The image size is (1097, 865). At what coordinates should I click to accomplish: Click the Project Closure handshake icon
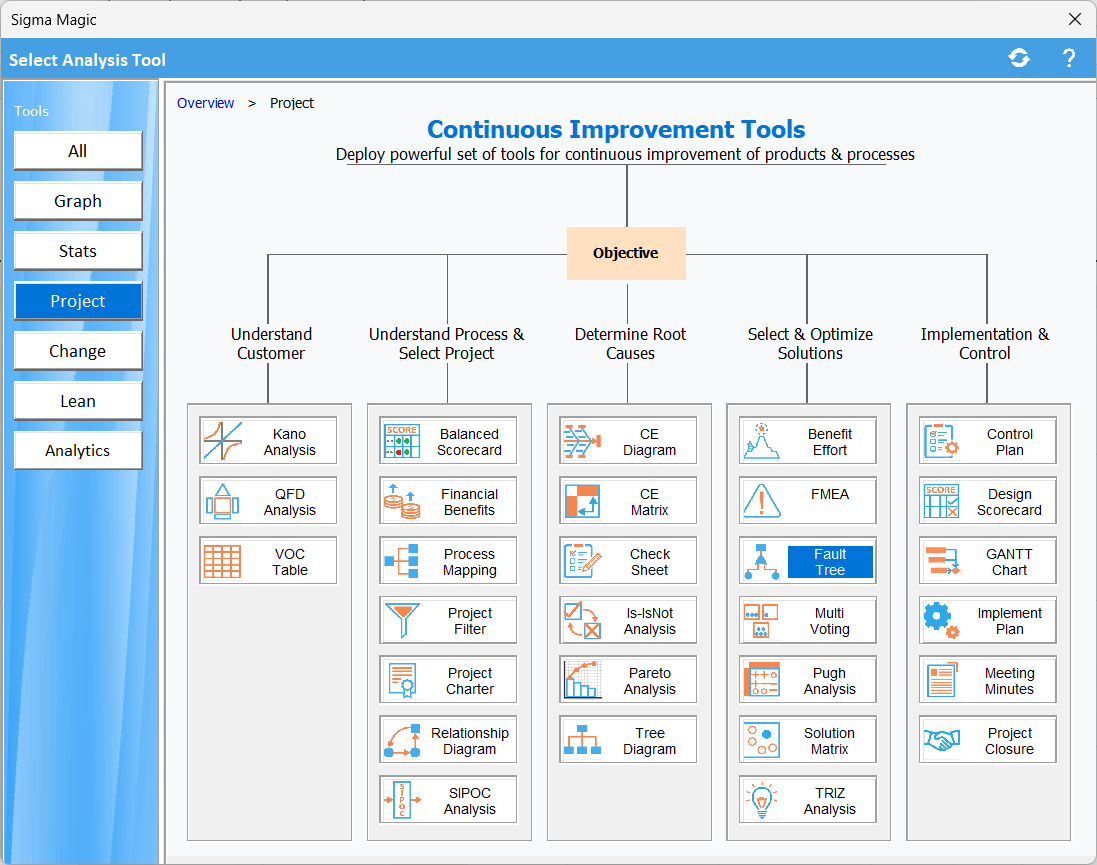[x=941, y=740]
